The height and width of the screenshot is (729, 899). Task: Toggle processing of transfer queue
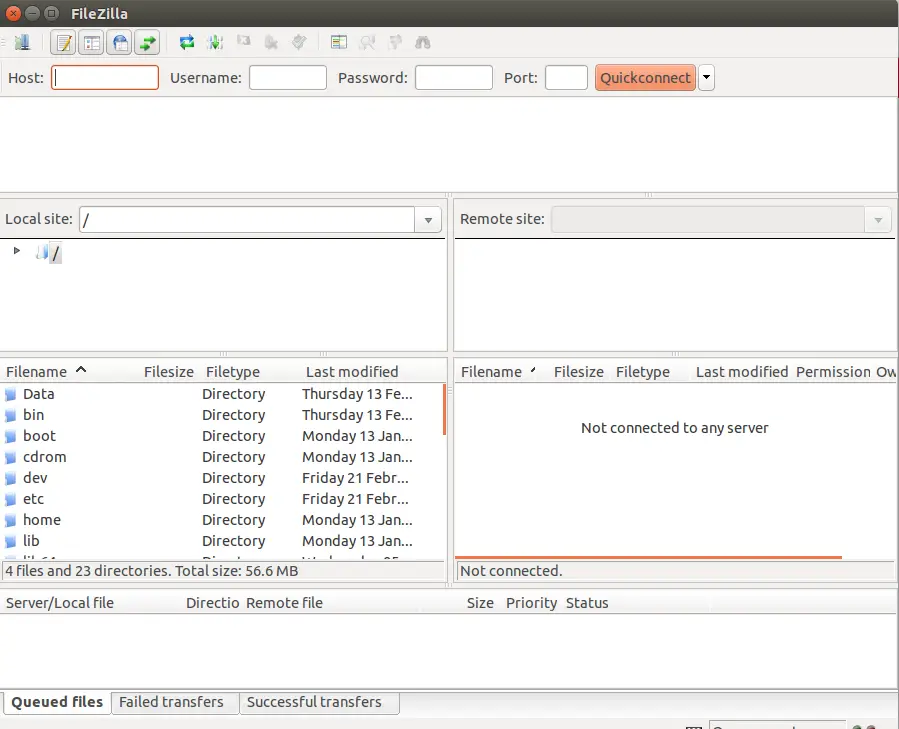pos(215,42)
